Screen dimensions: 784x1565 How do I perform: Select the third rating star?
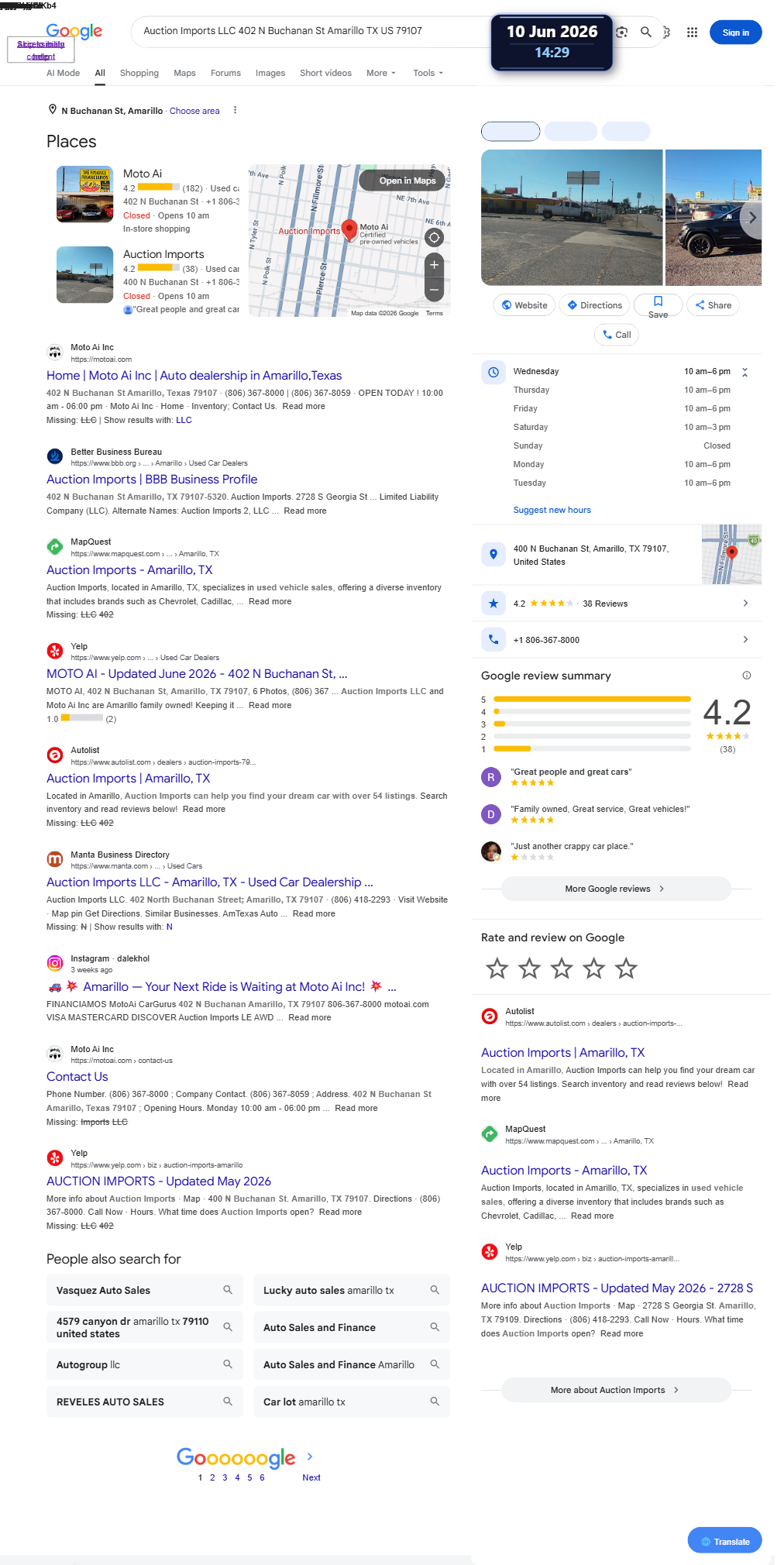[x=562, y=968]
